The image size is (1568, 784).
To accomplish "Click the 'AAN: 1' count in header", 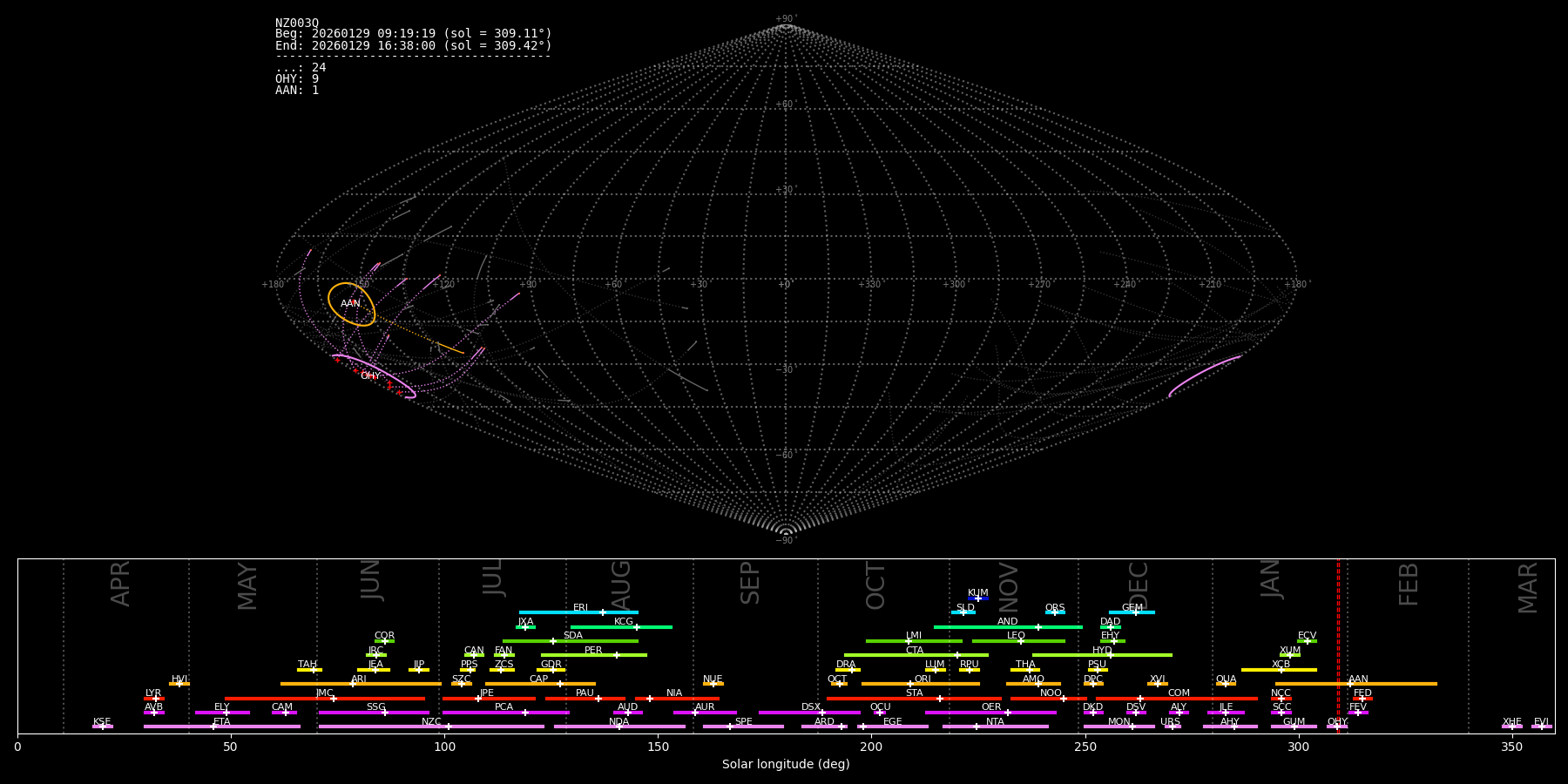I will tap(297, 91).
